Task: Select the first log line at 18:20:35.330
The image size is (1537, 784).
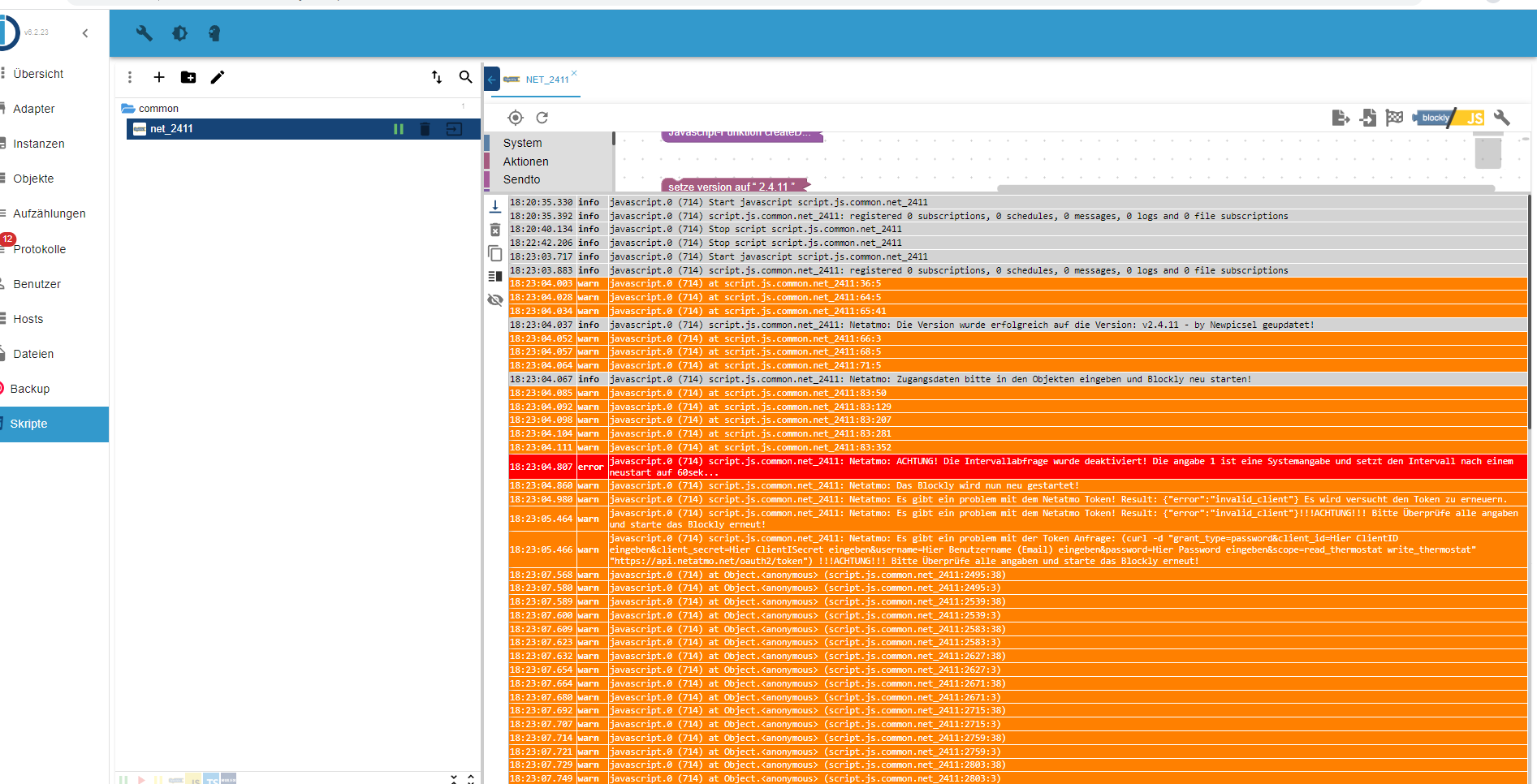Action: coord(1017,202)
